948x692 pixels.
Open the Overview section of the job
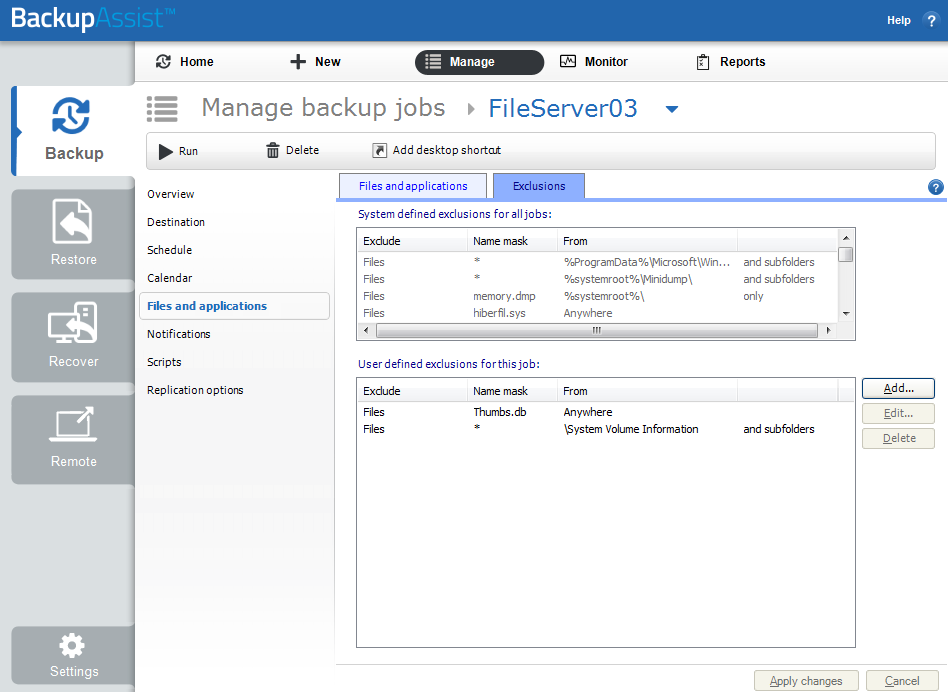tap(170, 194)
